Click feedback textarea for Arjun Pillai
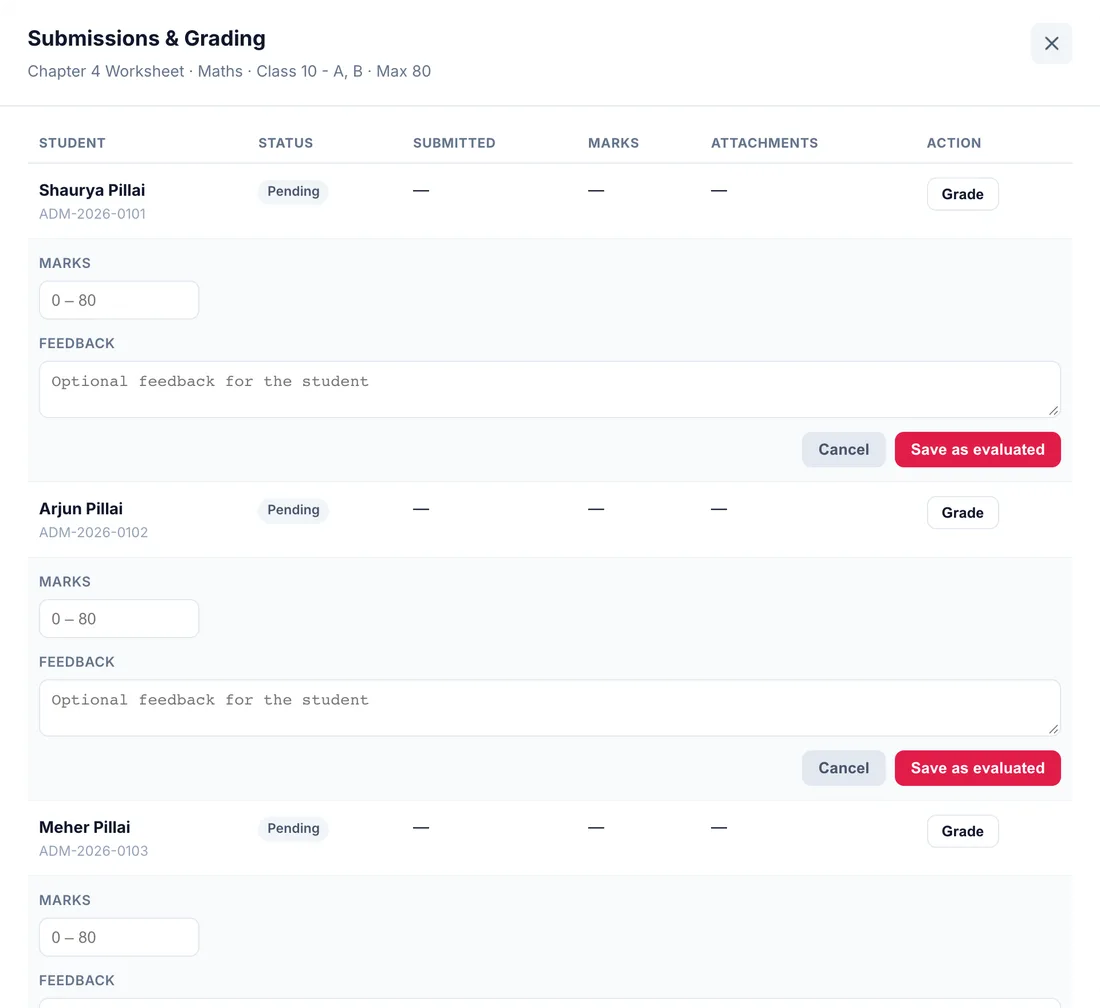The height and width of the screenshot is (1008, 1100). [549, 708]
